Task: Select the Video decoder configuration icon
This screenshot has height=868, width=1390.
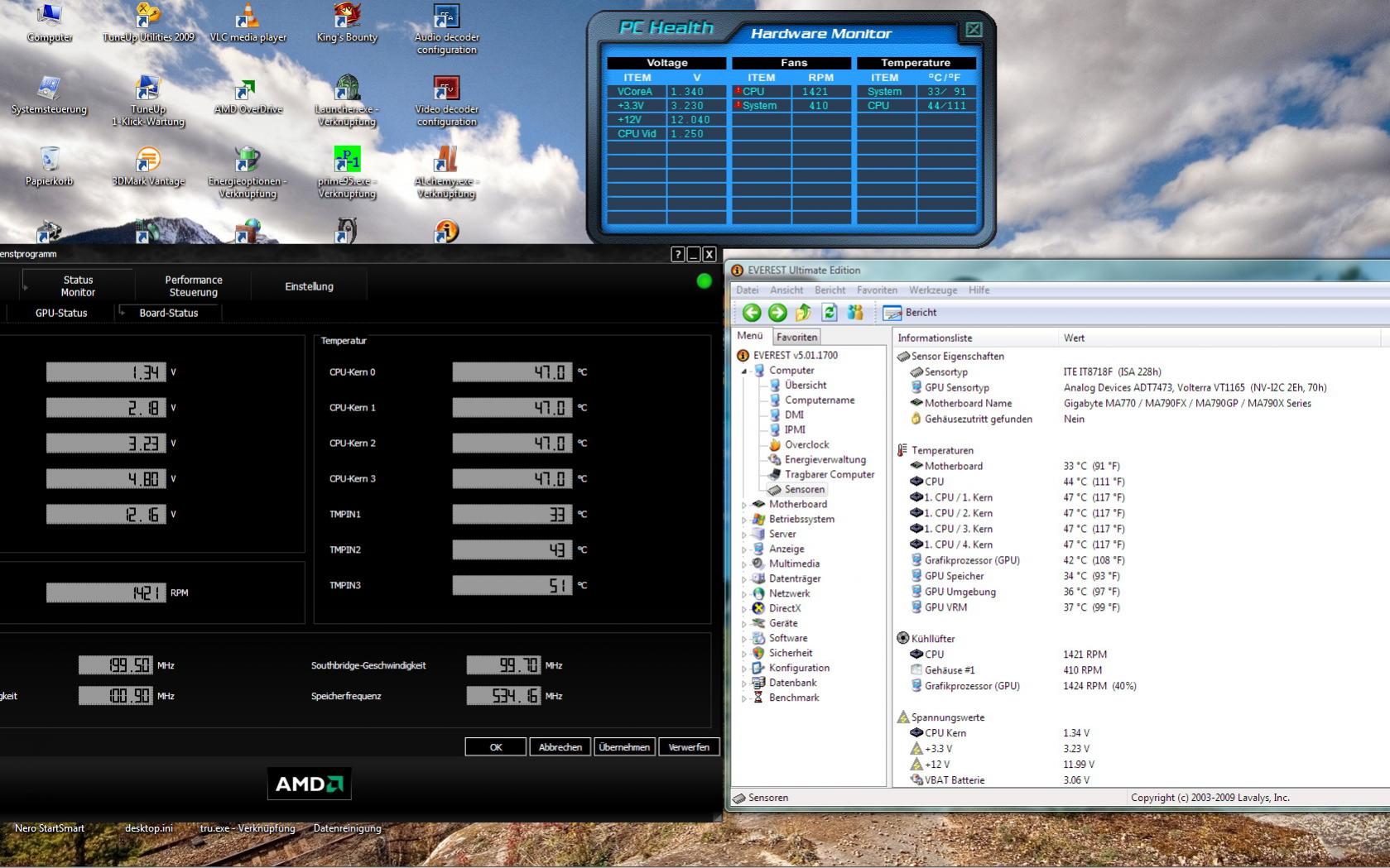Action: [x=446, y=101]
